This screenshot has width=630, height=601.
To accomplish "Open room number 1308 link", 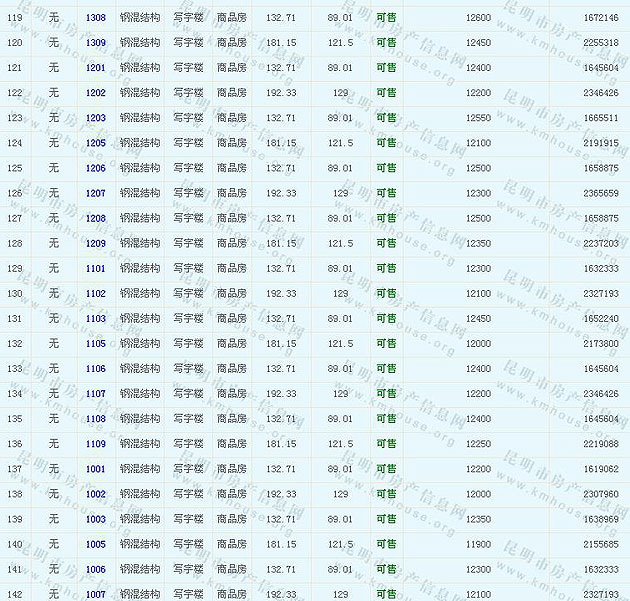I will [x=96, y=18].
